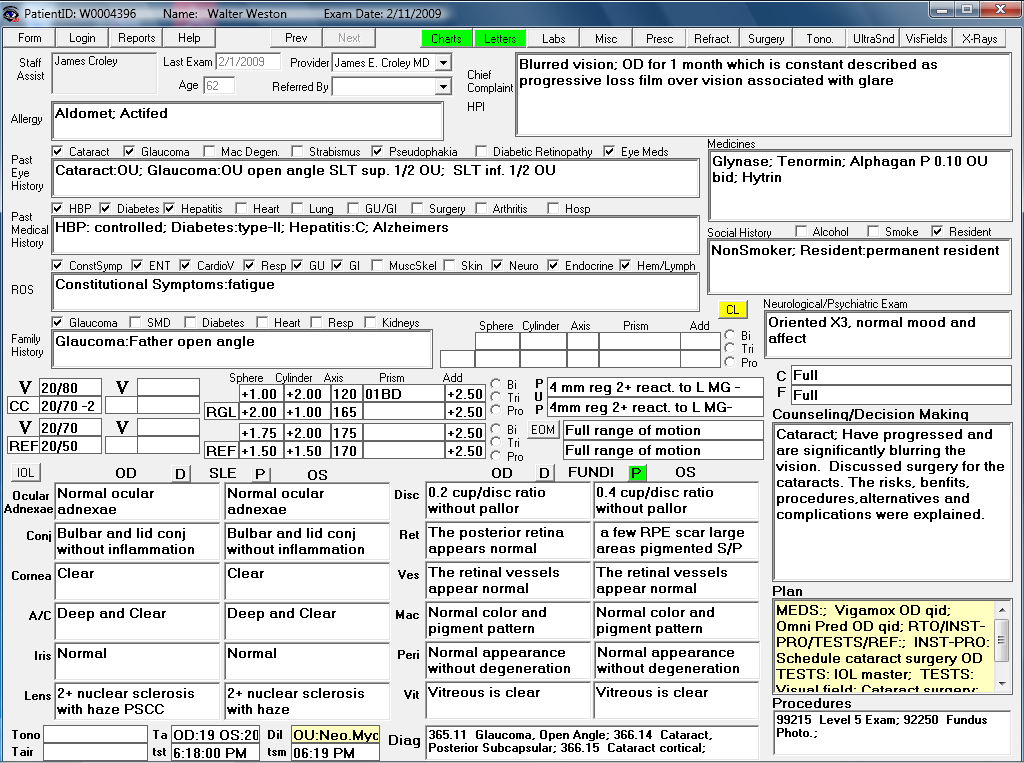Switch to the Tono. tab

[x=820, y=39]
